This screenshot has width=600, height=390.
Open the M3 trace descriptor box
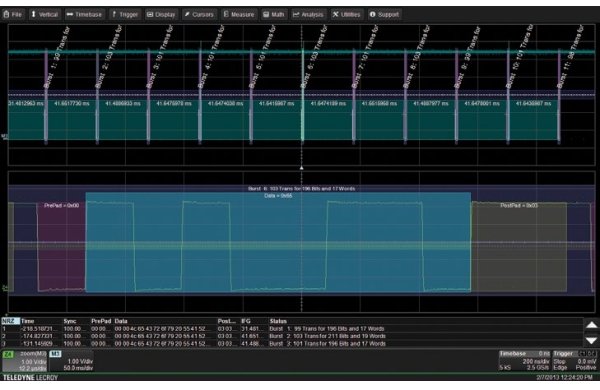tap(72, 361)
